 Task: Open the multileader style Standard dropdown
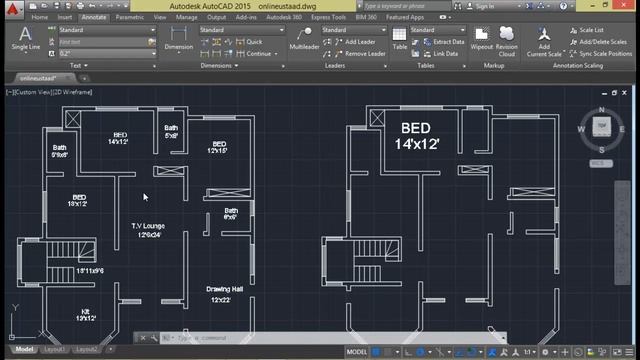pyautogui.click(x=354, y=30)
